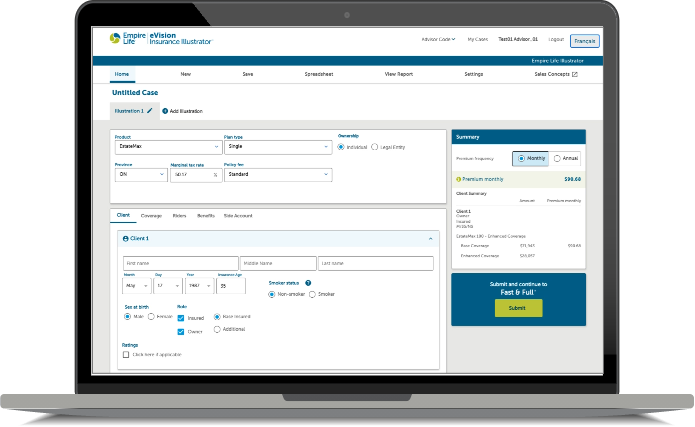
Task: Collapse the Client 1 panel chevron
Action: click(x=430, y=239)
